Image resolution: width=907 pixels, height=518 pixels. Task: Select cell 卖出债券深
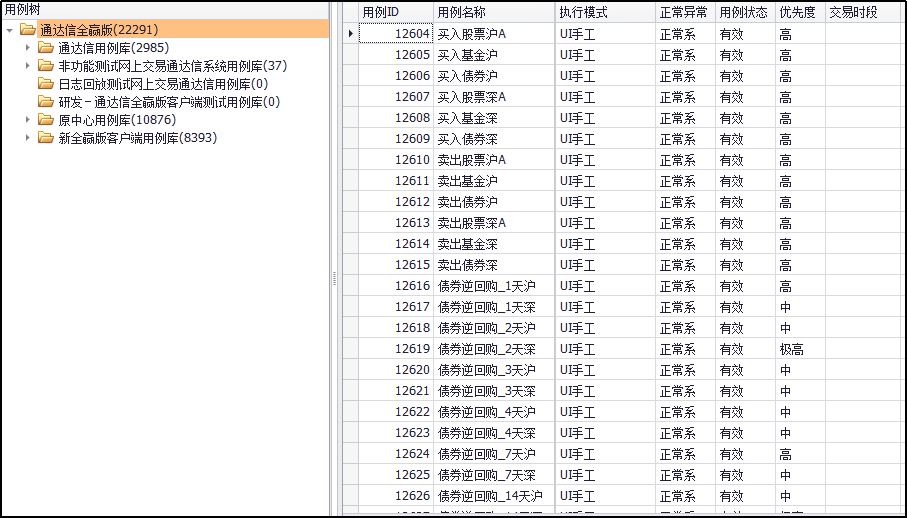tap(494, 265)
